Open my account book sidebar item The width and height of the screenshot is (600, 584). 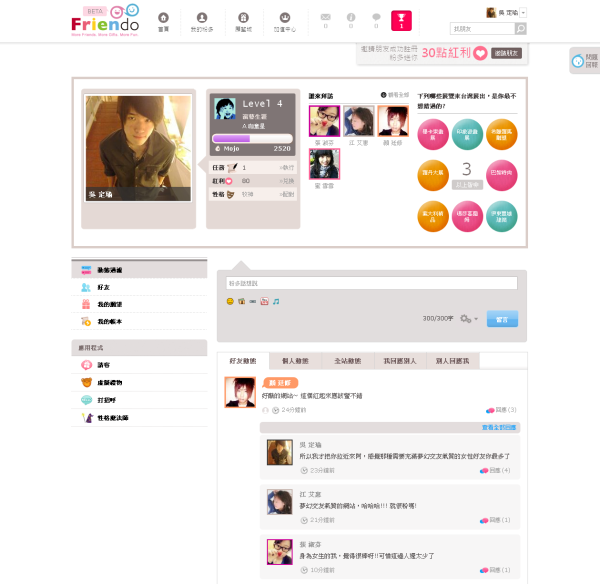coord(139,321)
